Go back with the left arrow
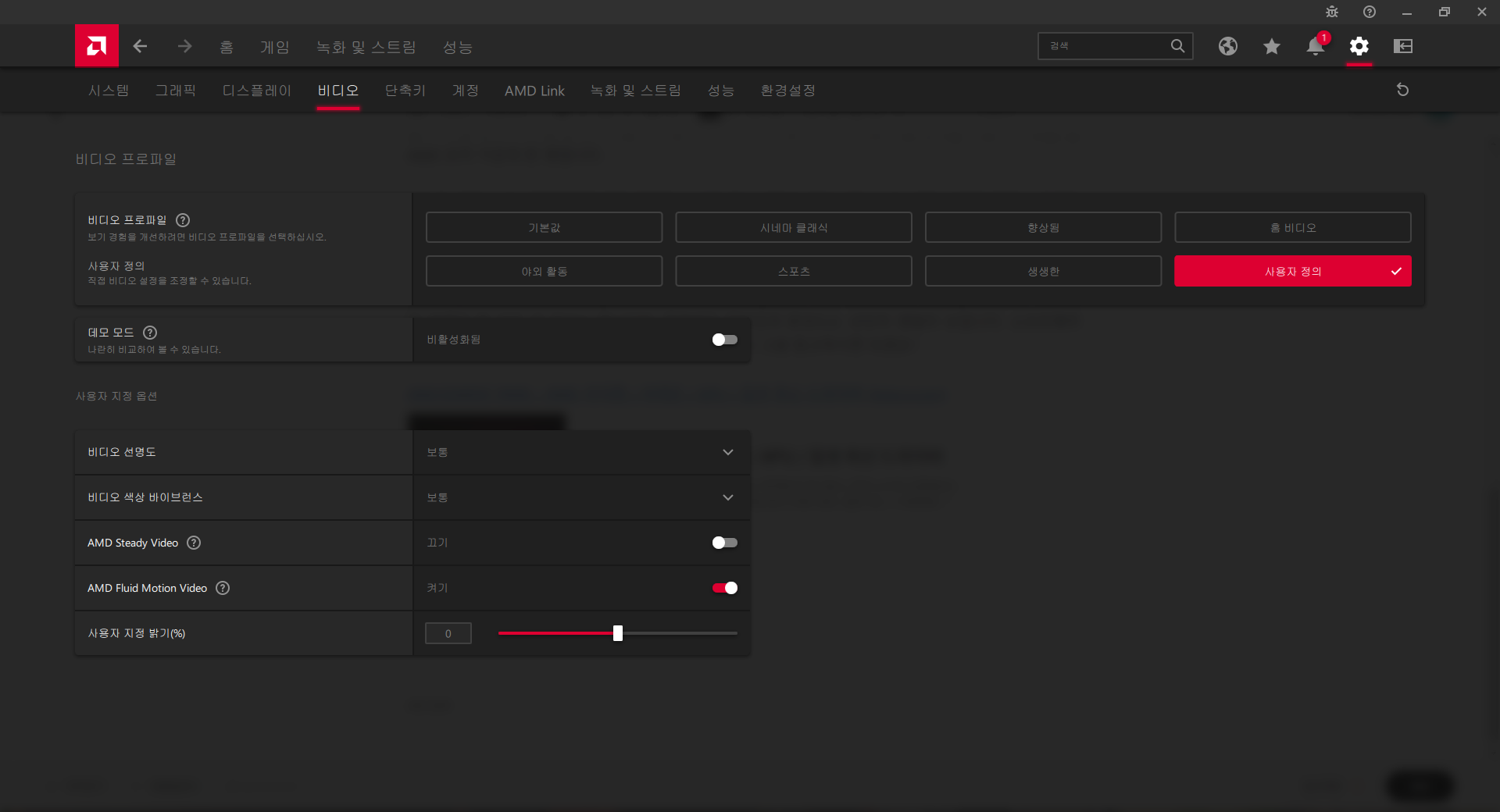The image size is (1500, 812). click(140, 46)
